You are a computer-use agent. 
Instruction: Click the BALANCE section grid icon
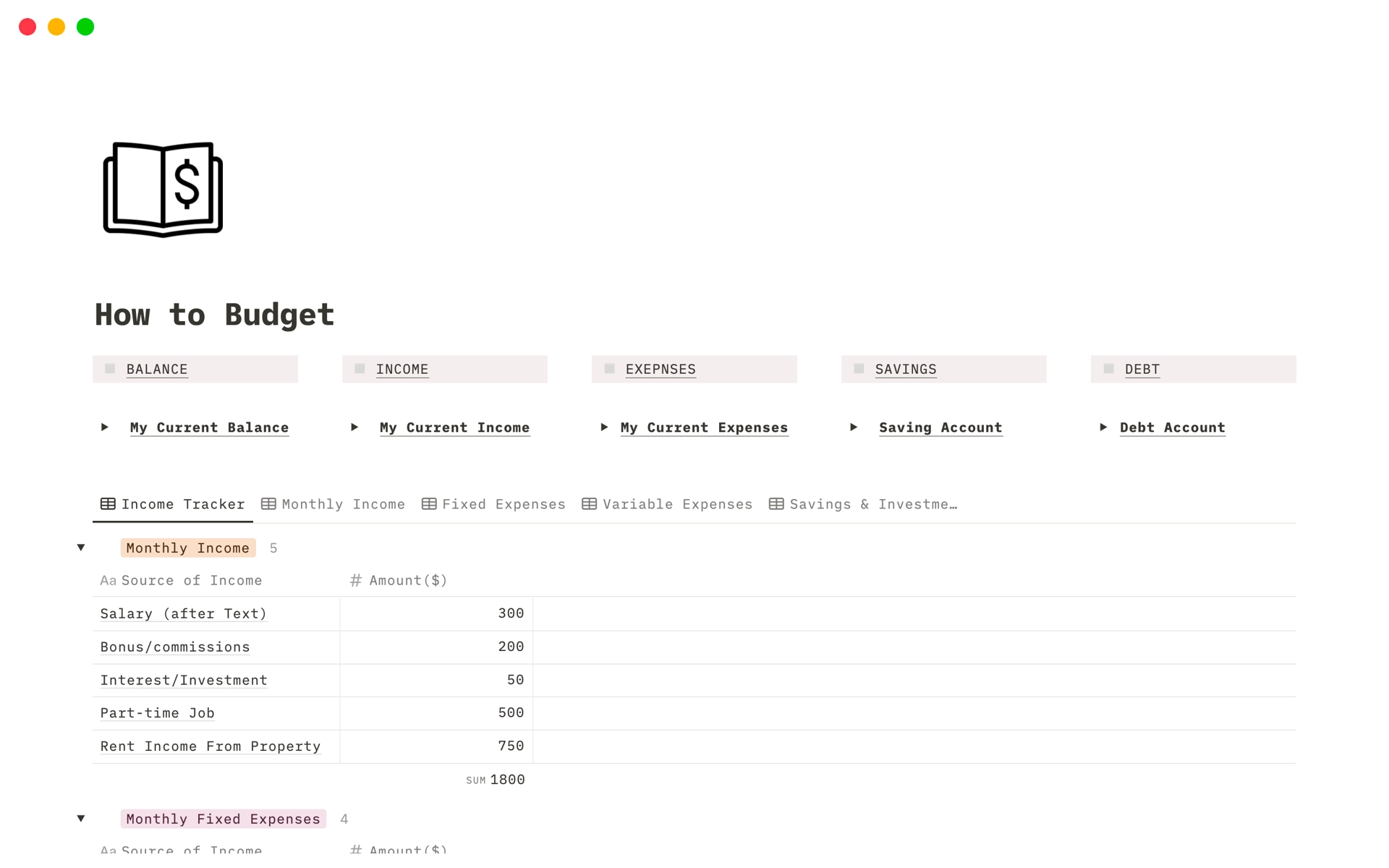(113, 368)
